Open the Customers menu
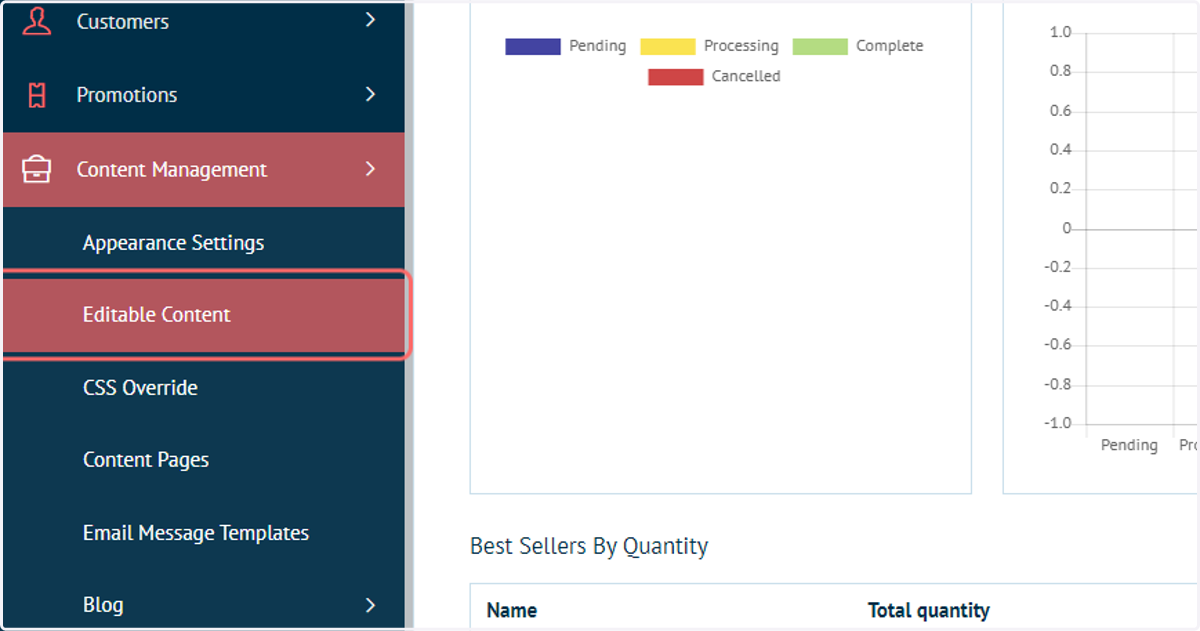This screenshot has width=1200, height=631. [x=204, y=20]
